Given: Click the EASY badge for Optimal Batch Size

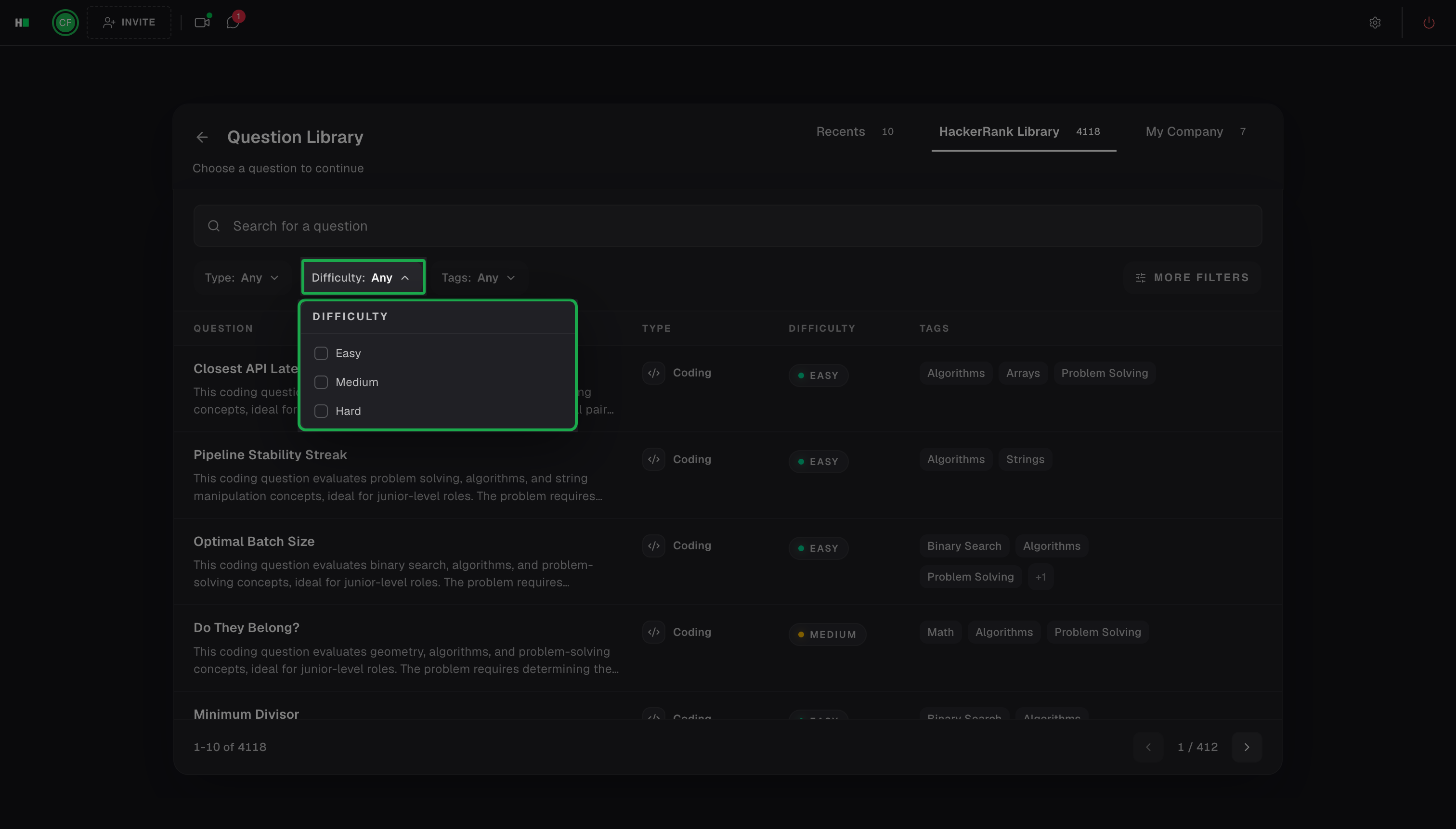Looking at the screenshot, I should click(x=818, y=548).
